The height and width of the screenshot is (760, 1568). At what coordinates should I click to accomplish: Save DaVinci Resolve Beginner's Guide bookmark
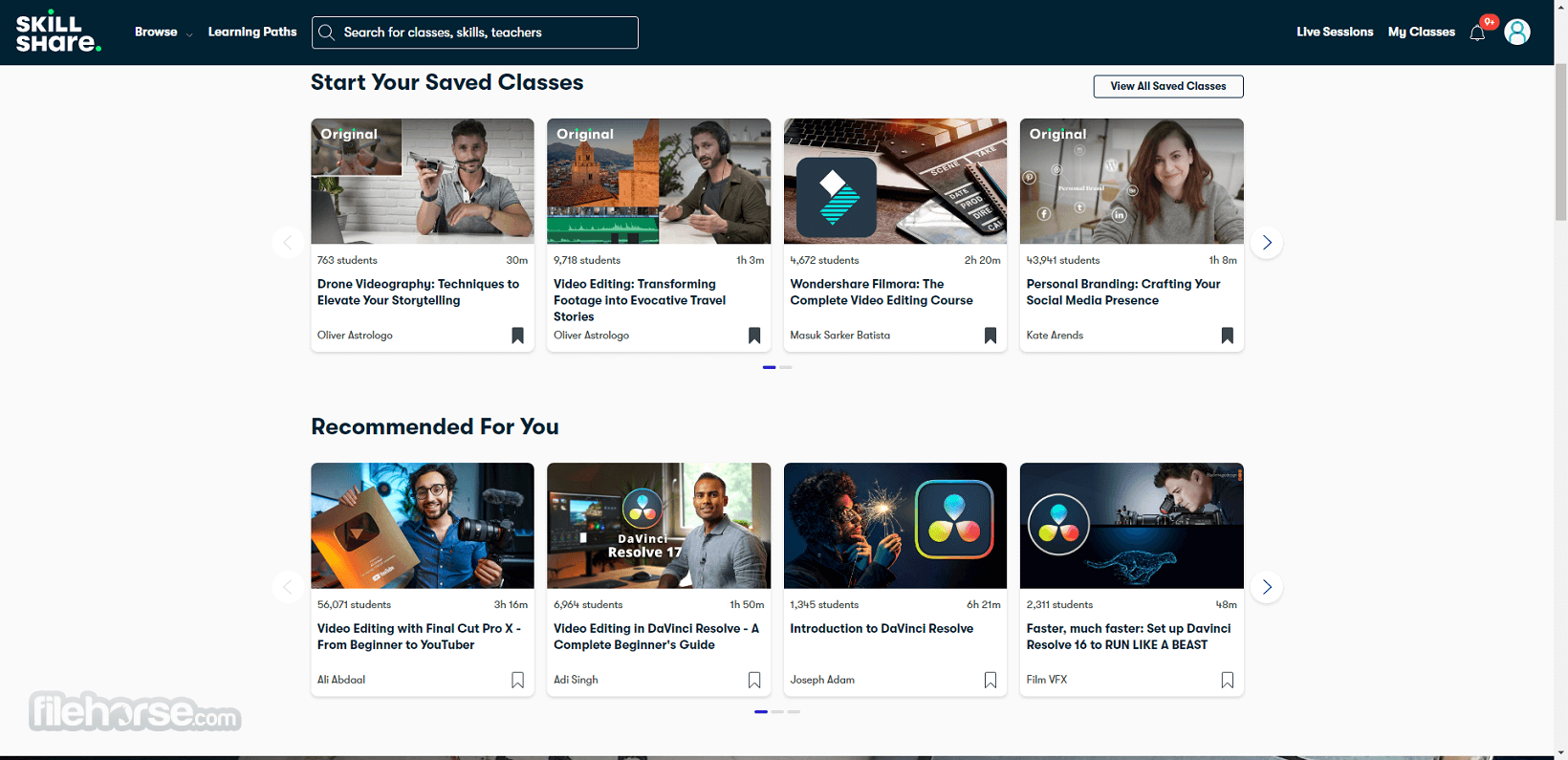click(x=754, y=680)
